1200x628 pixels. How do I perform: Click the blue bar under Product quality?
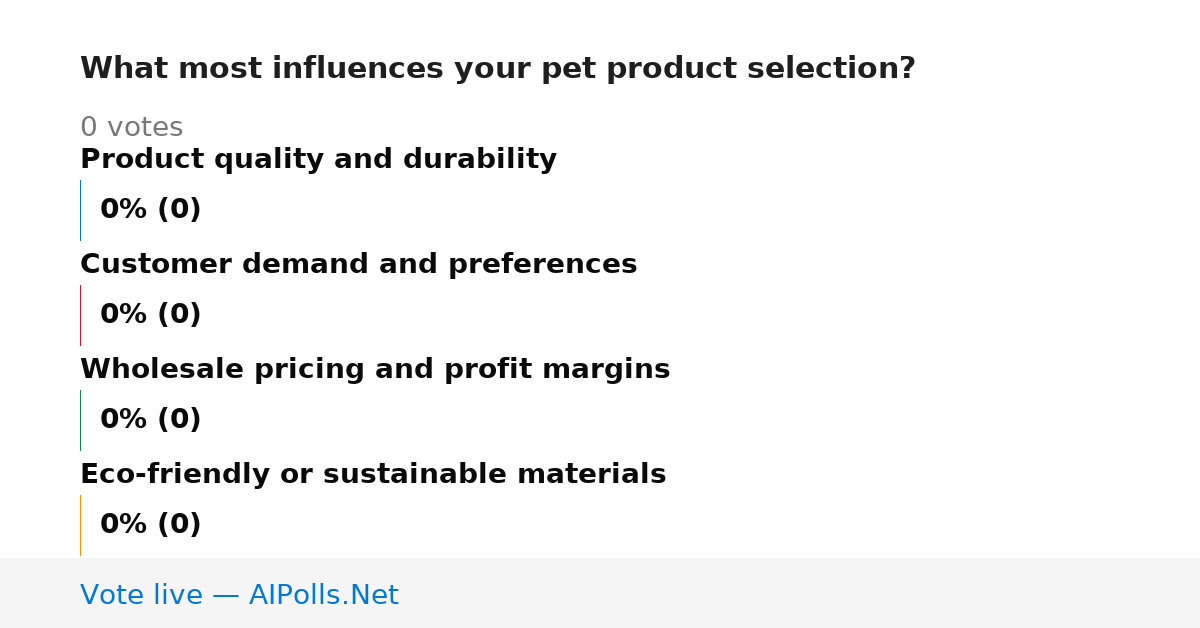coord(80,210)
